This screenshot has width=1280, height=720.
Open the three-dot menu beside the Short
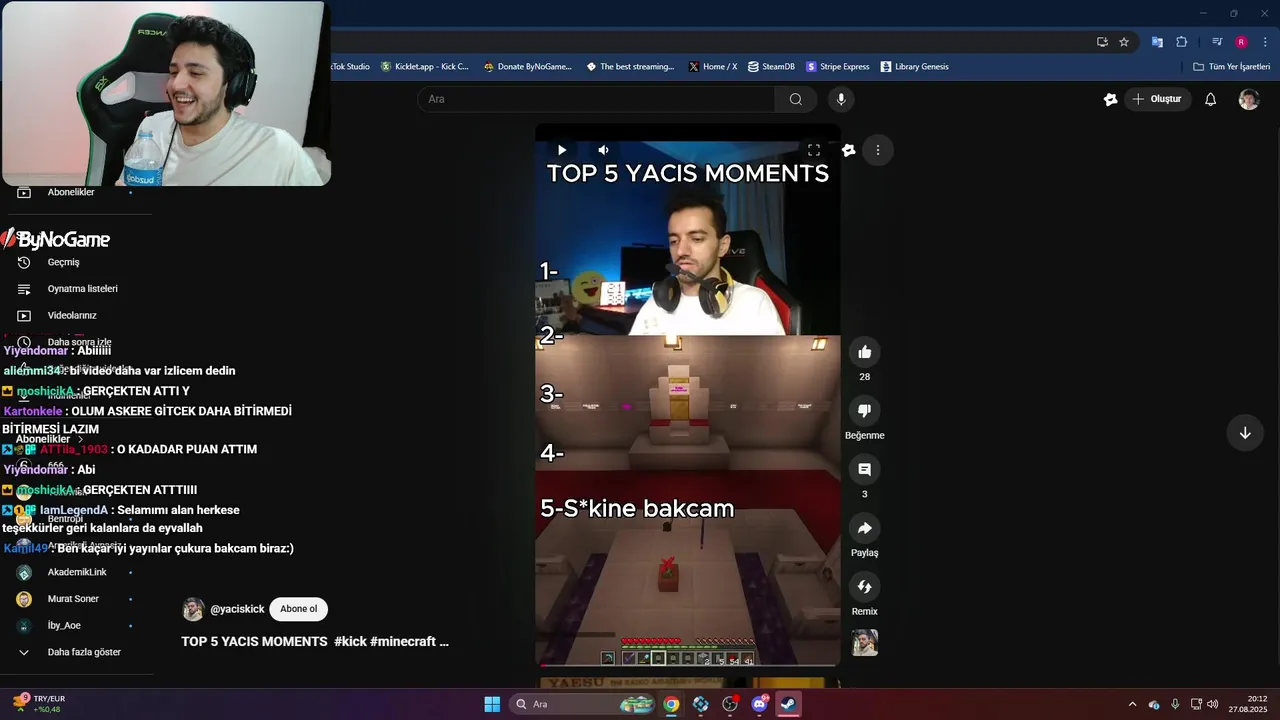click(878, 150)
